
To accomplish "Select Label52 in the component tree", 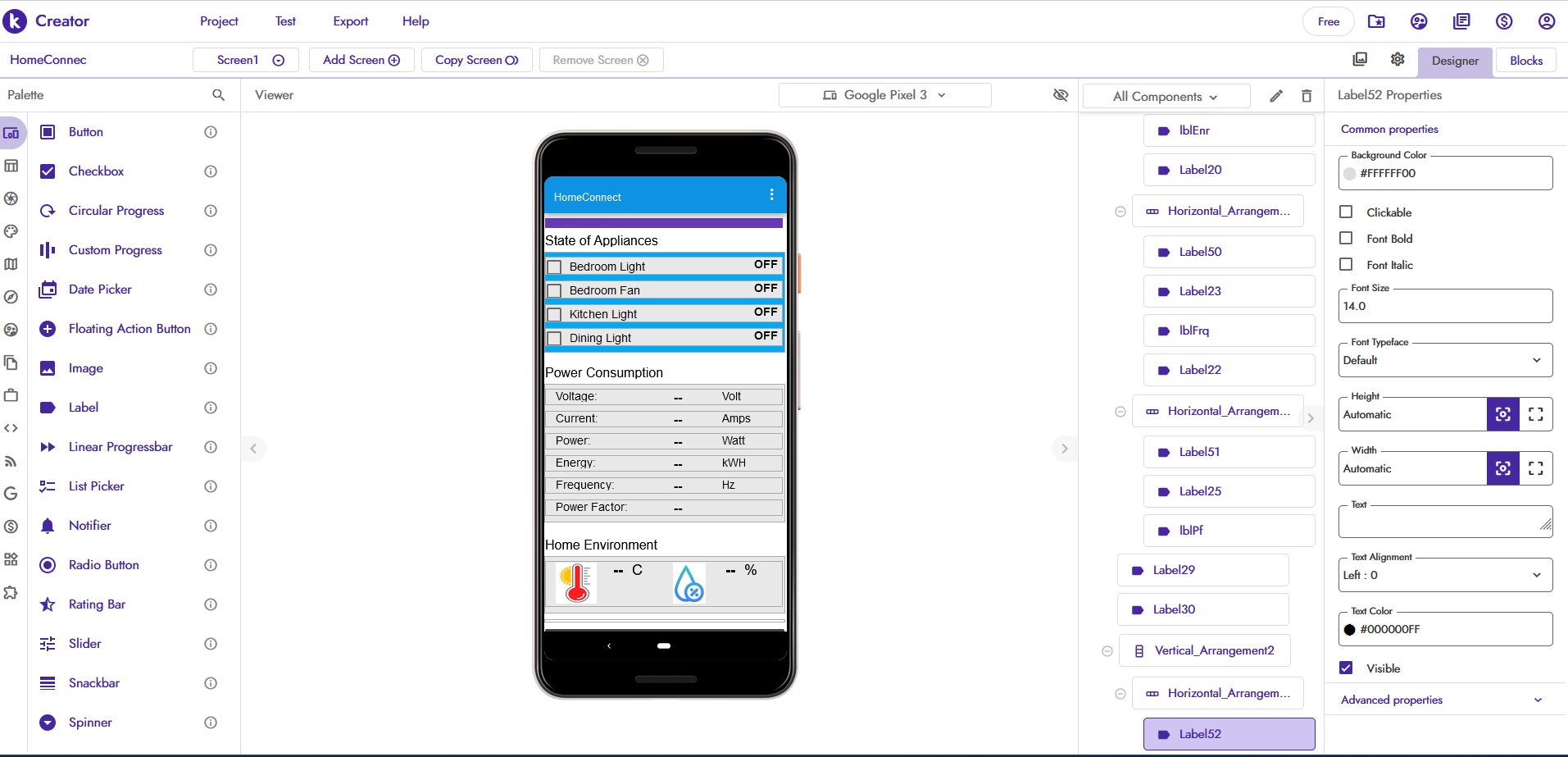I will (1229, 734).
